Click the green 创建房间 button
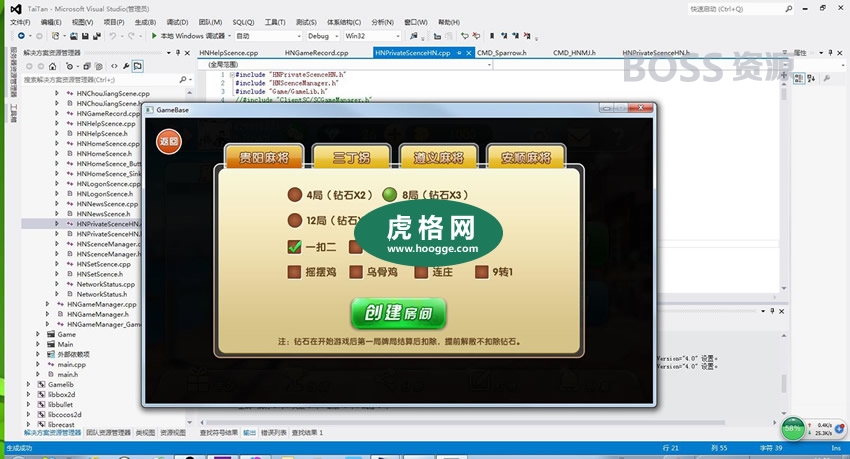The image size is (850, 459). coord(398,313)
